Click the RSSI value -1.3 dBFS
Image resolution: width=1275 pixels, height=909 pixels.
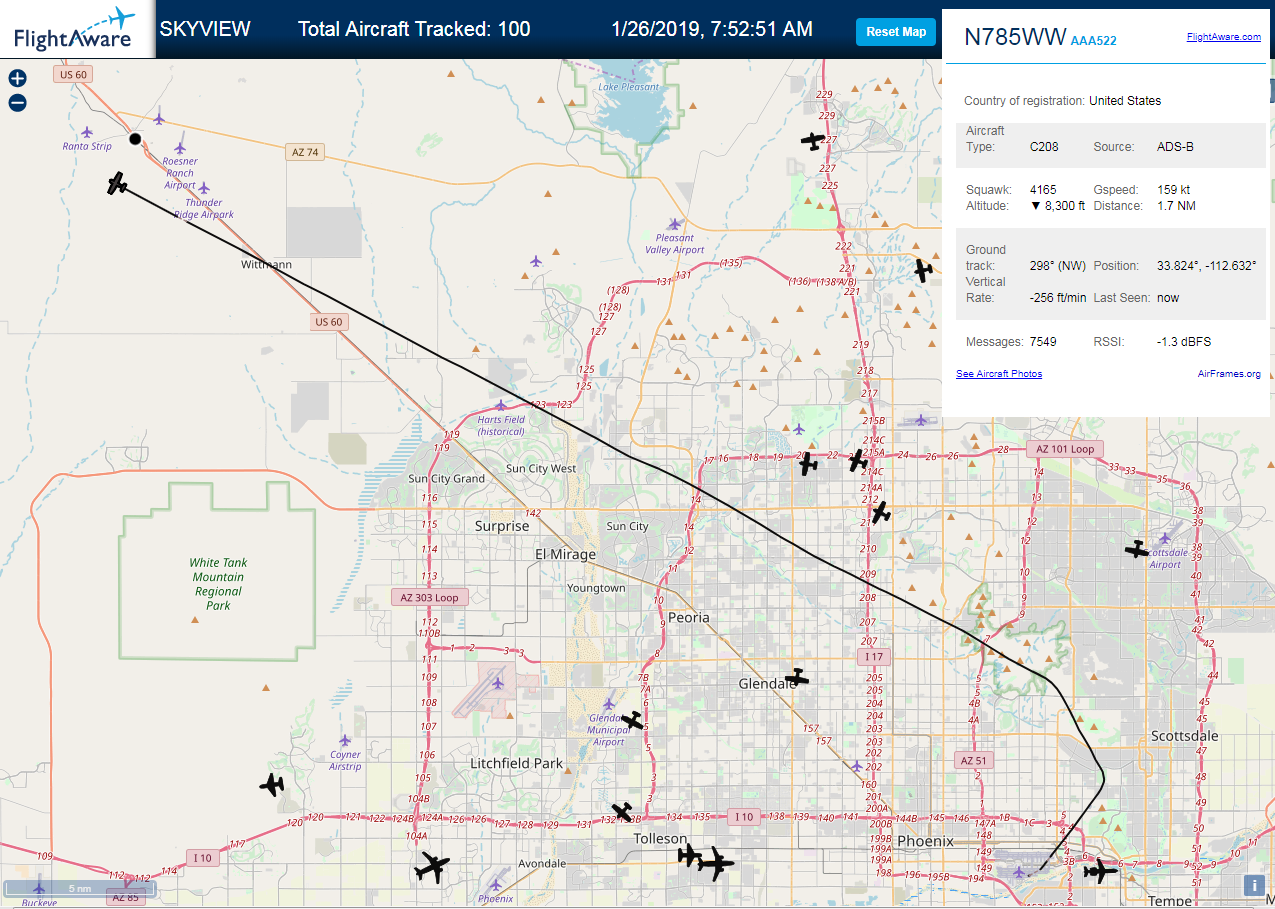[x=1184, y=342]
